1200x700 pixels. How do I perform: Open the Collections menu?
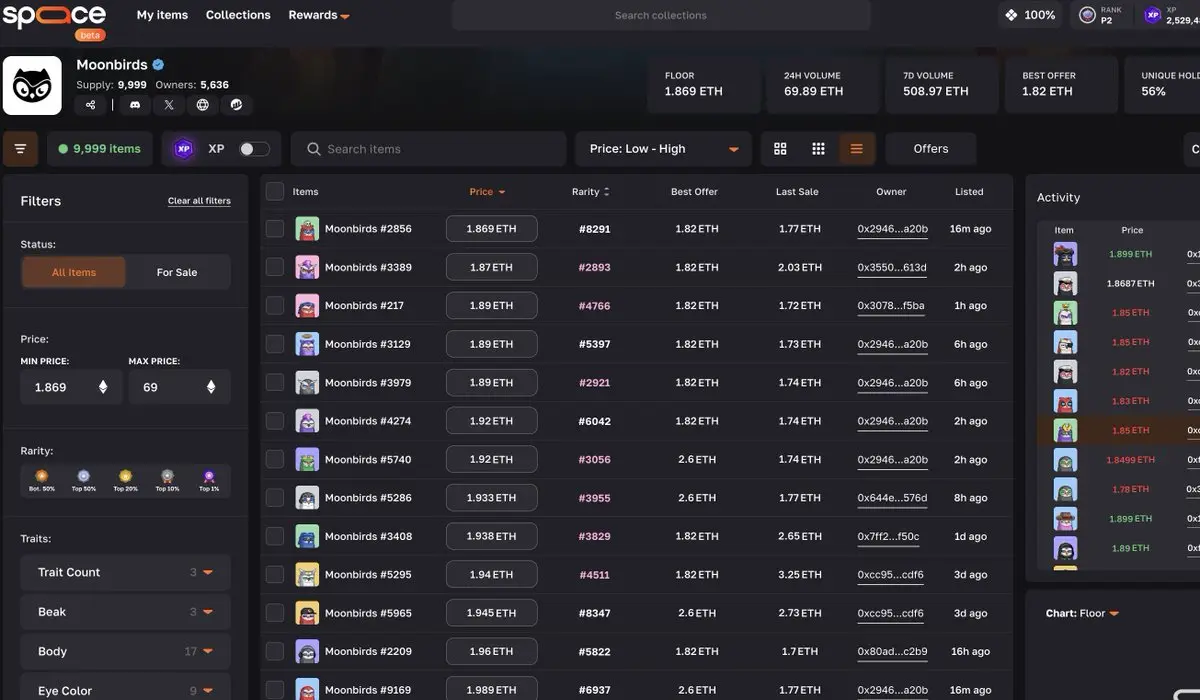tap(238, 15)
